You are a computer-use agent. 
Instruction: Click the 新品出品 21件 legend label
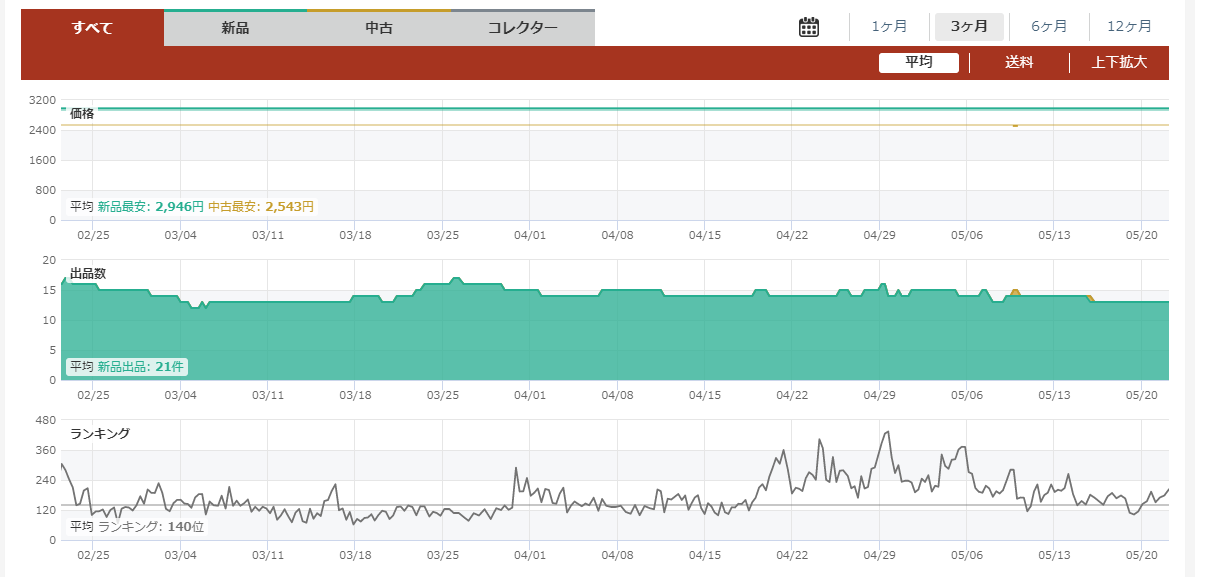coord(140,367)
